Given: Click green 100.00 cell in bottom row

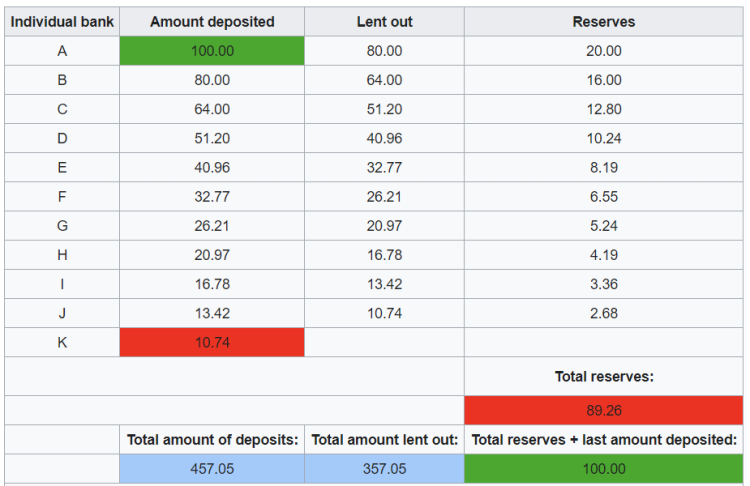Looking at the screenshot, I should click(x=603, y=469).
